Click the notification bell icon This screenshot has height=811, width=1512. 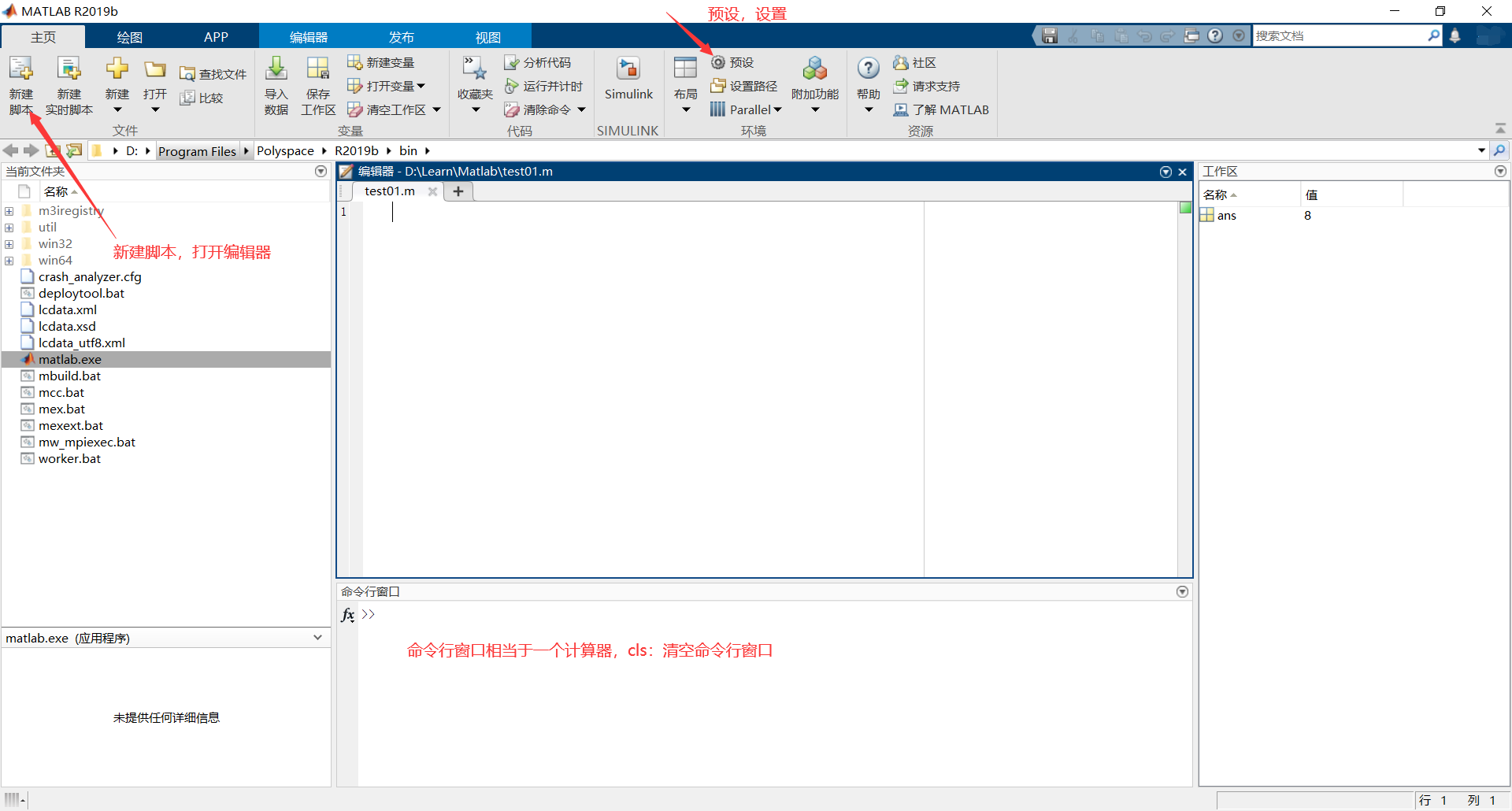(1455, 35)
